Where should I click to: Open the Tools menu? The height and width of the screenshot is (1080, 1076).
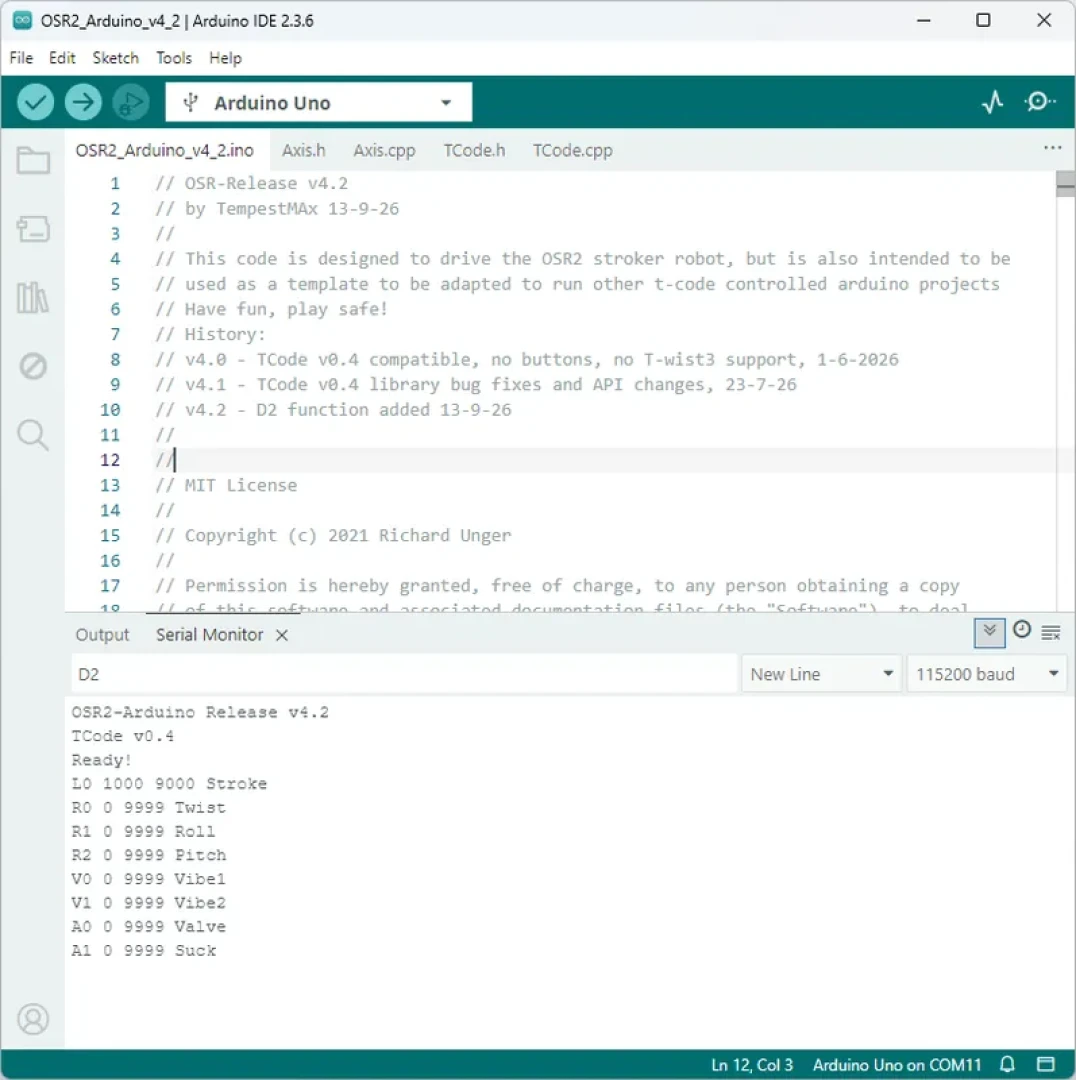(174, 58)
